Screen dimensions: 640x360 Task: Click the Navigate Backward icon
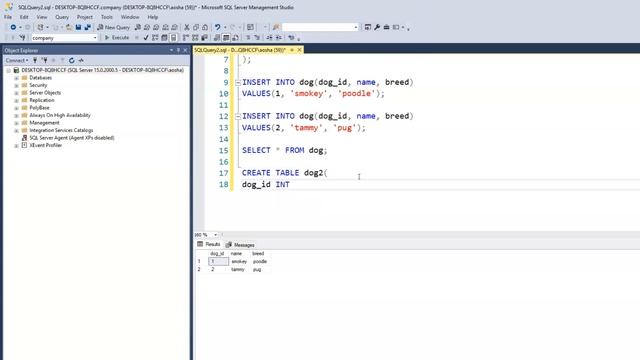(13, 27)
